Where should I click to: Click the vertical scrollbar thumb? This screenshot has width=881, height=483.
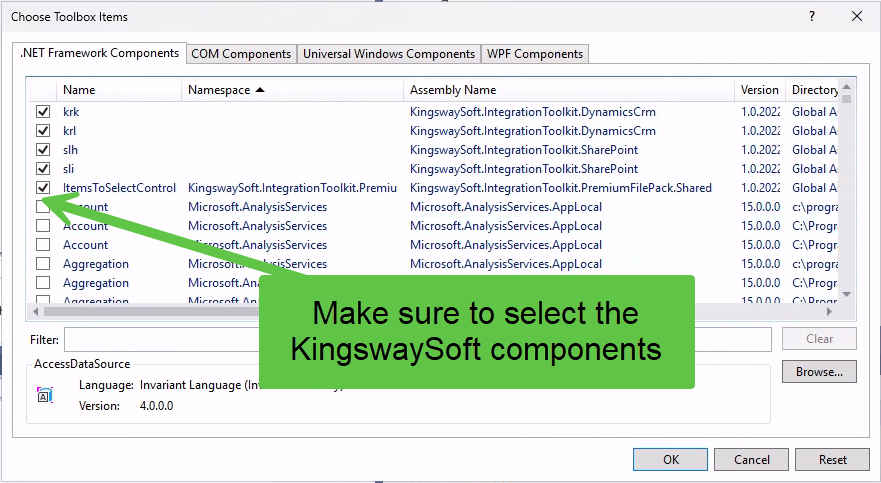tap(847, 99)
